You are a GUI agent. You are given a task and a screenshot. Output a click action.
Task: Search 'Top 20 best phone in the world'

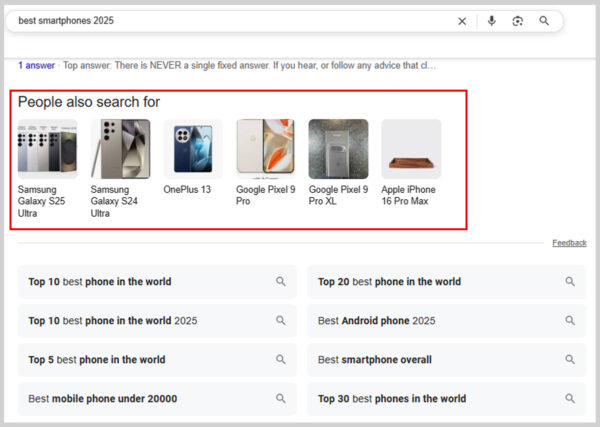447,282
